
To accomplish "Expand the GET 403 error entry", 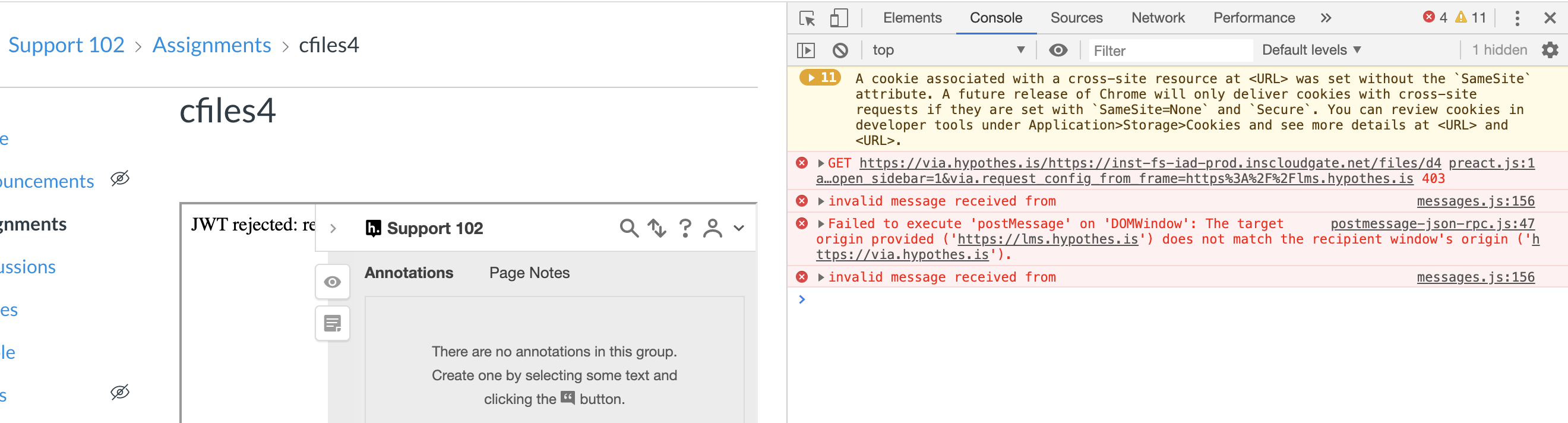I will click(820, 163).
